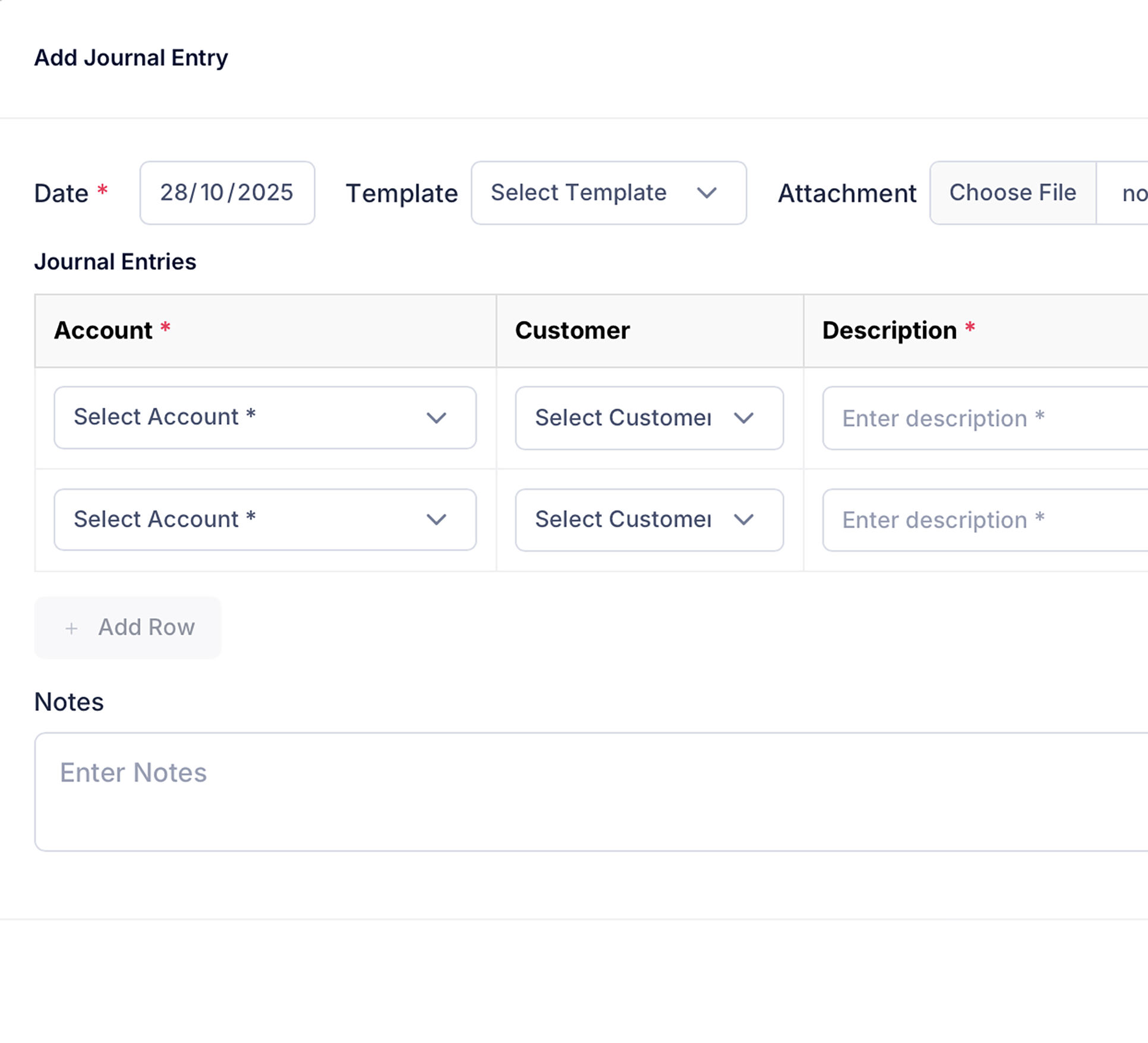The image size is (1148, 1043).
Task: Click second row customer chevron icon
Action: tap(743, 519)
